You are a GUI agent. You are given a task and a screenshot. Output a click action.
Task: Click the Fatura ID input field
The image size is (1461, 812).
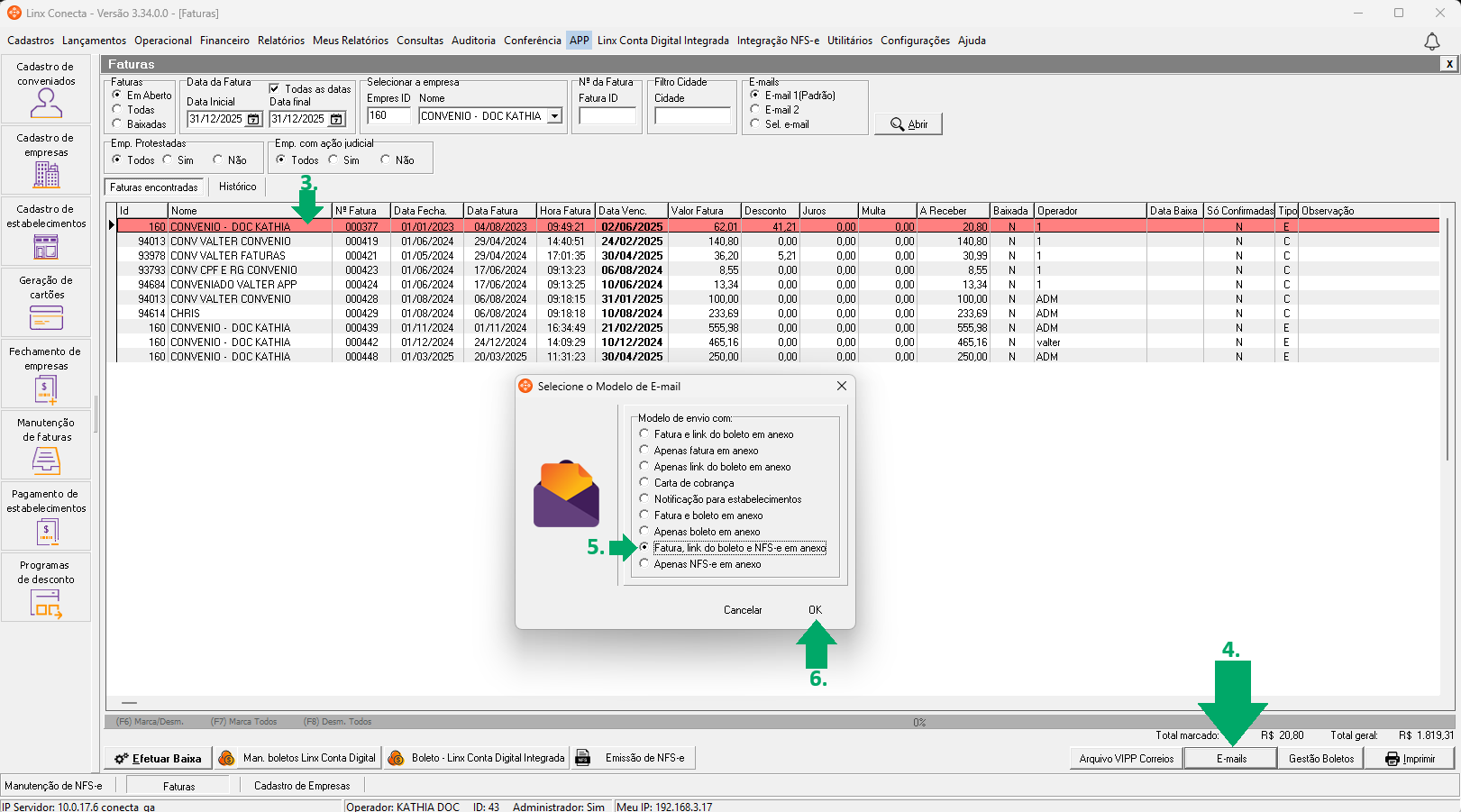pos(607,115)
